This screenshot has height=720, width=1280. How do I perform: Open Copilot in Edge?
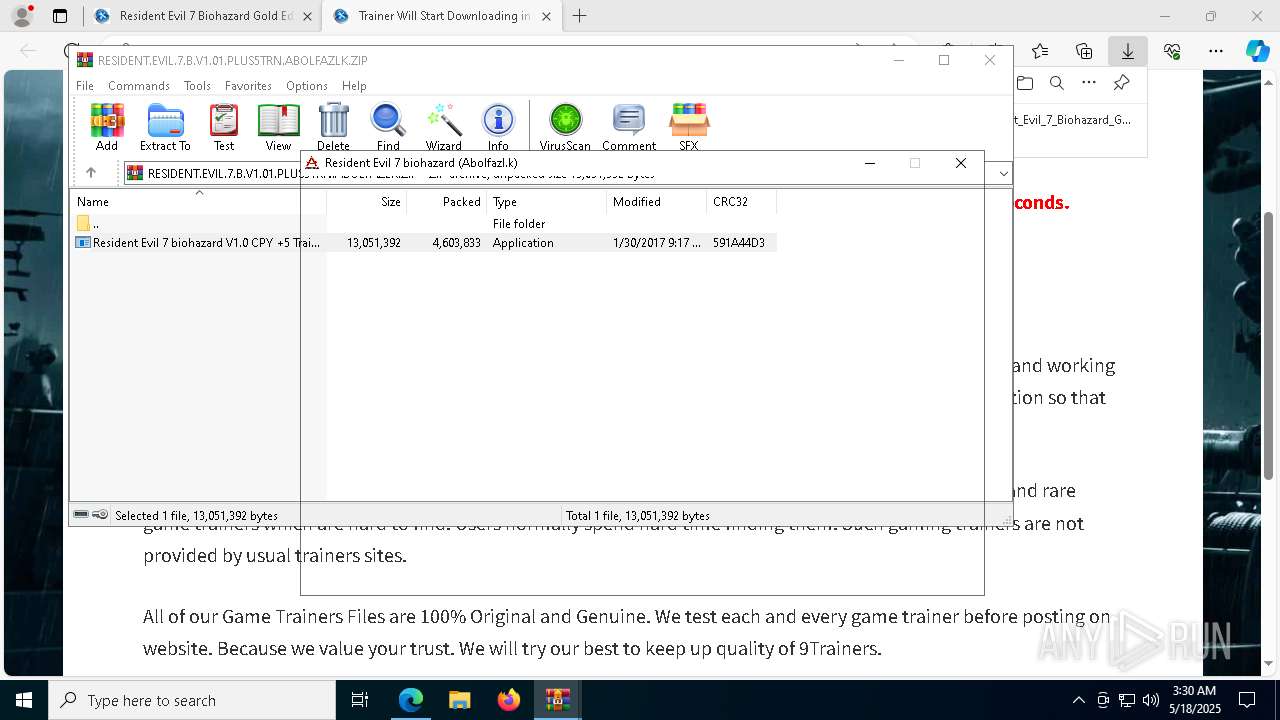(x=1257, y=51)
